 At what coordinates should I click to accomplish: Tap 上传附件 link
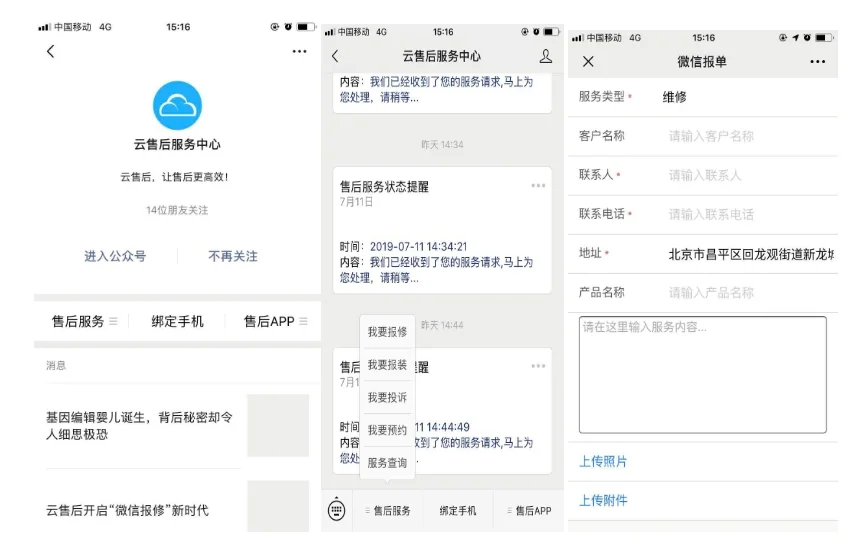coord(603,501)
